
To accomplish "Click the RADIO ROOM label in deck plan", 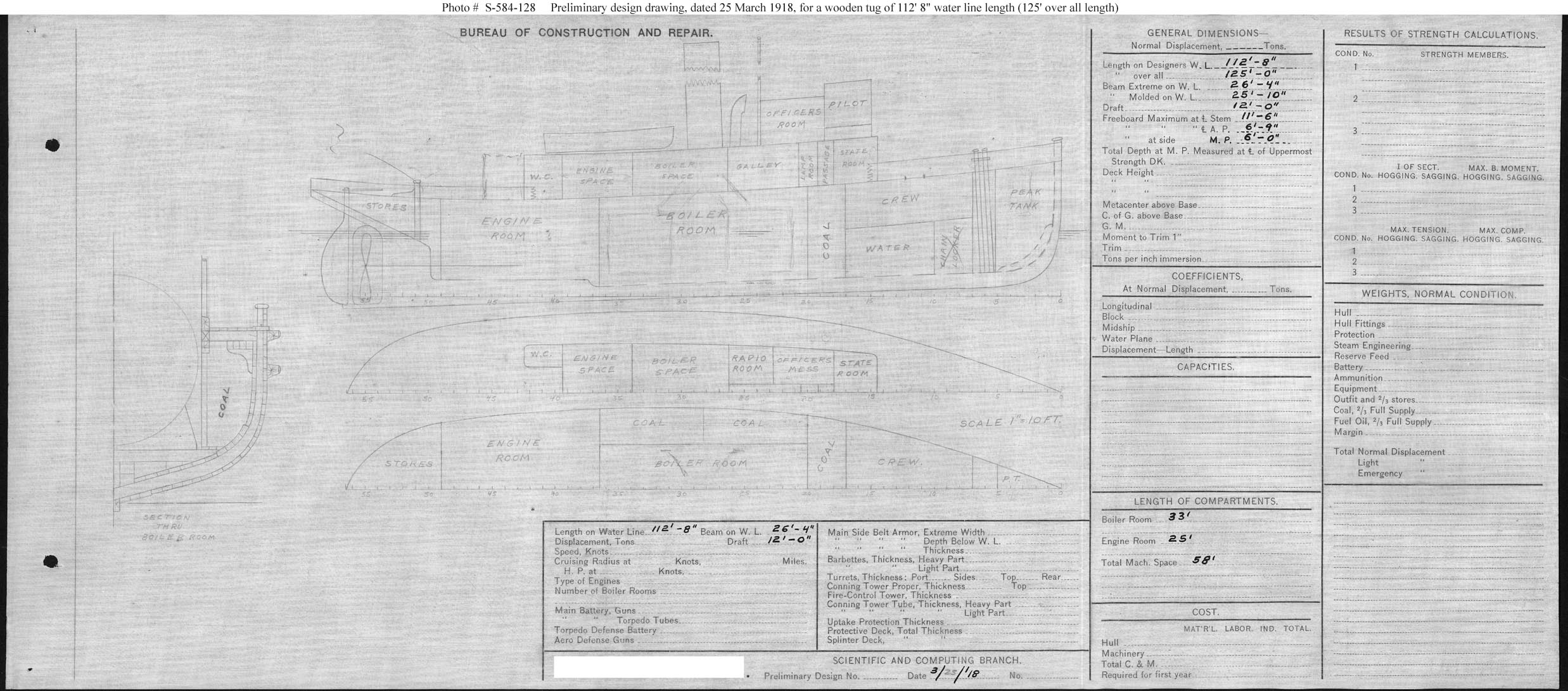I will pos(749,363).
